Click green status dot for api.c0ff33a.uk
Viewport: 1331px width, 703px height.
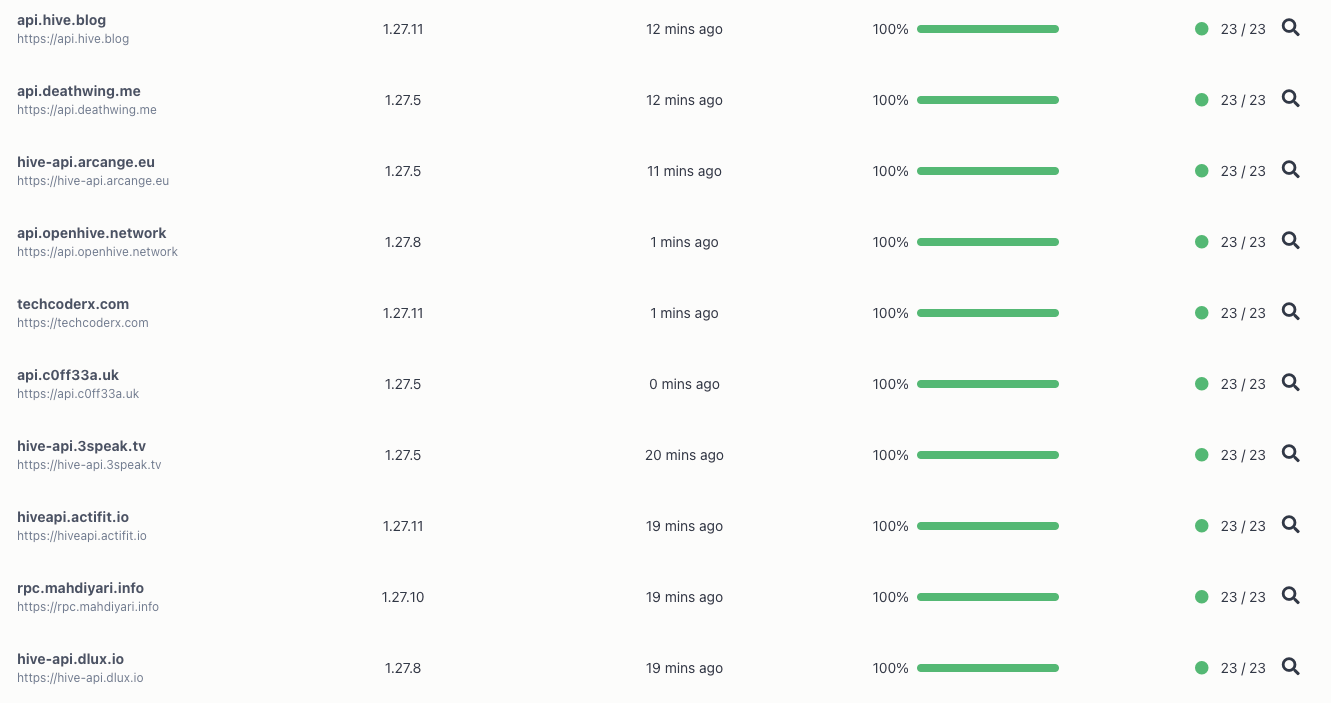tap(1202, 384)
